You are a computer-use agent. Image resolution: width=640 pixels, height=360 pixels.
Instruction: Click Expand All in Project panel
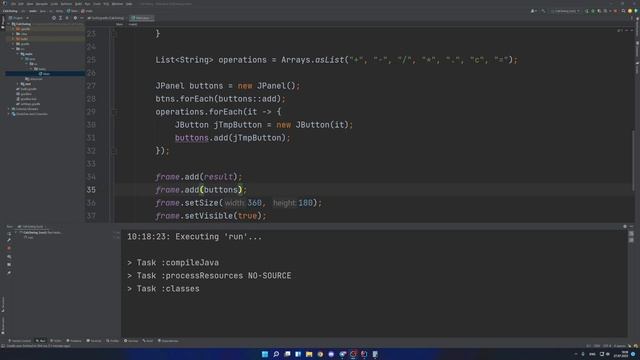pos(60,18)
